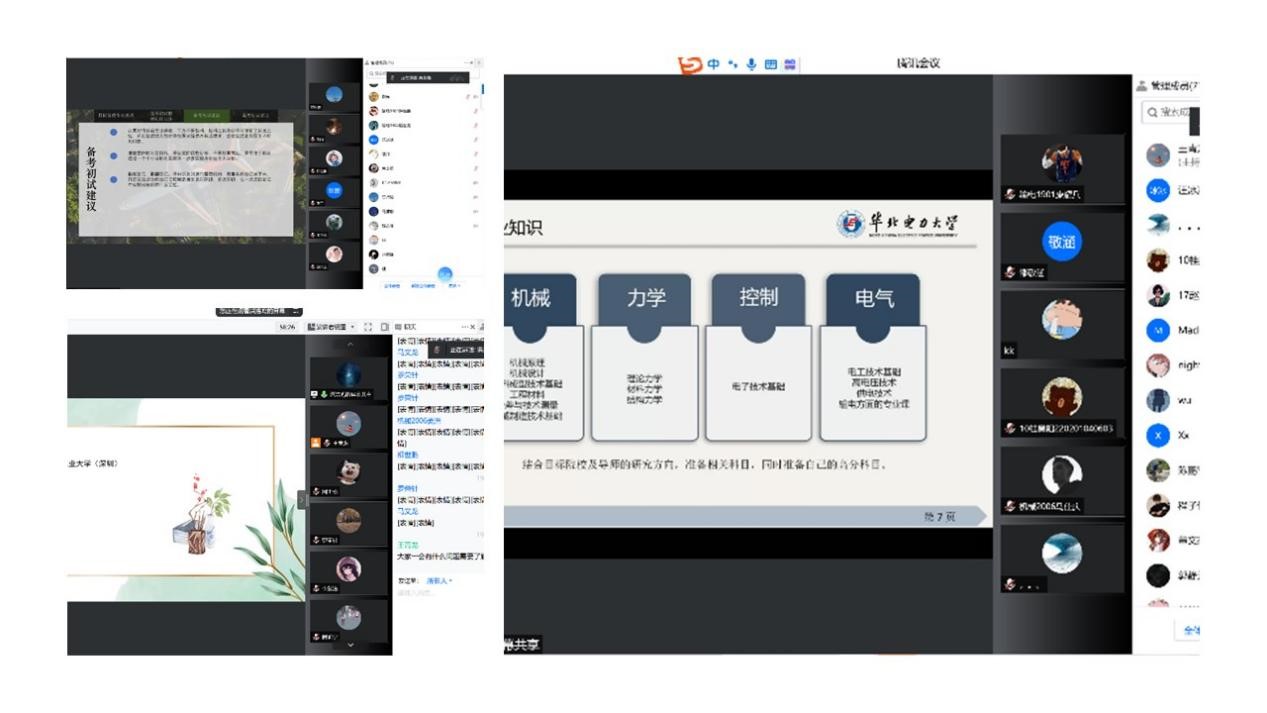The width and height of the screenshot is (1267, 713).
Task: Open the speaker view layout dropdown
Action: pos(331,327)
